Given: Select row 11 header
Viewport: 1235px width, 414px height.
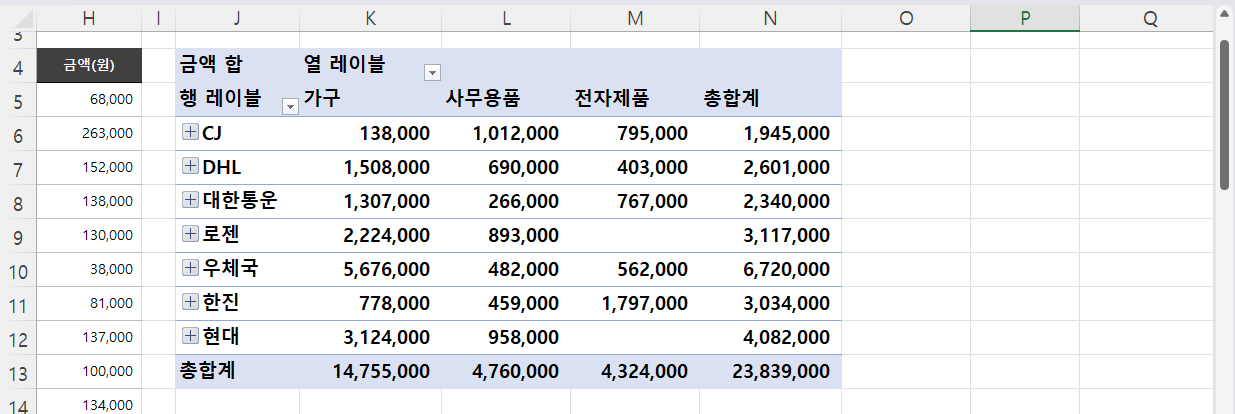Looking at the screenshot, I should pyautogui.click(x=17, y=305).
